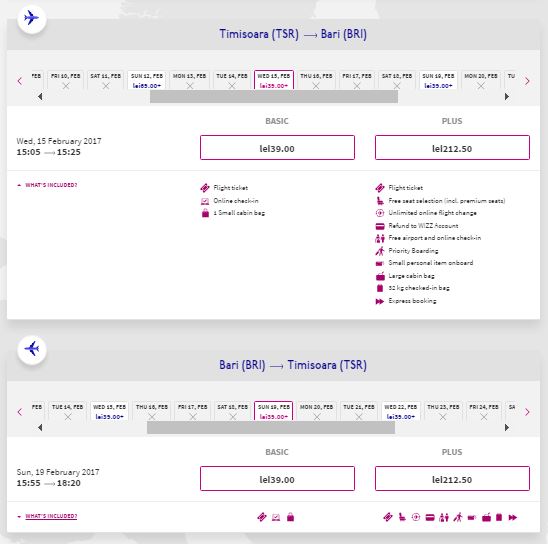
Task: Choose return Plus fare lei212.50
Action: coord(452,479)
